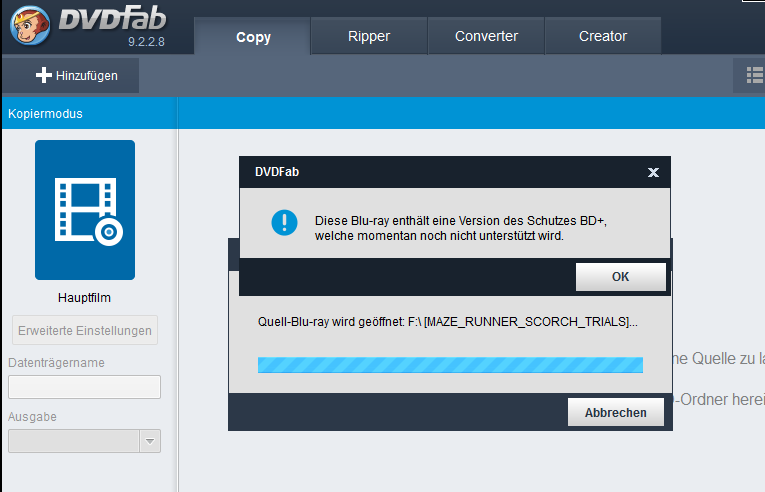Cancel loading with Abbrechen button
This screenshot has width=765, height=492.
(616, 412)
